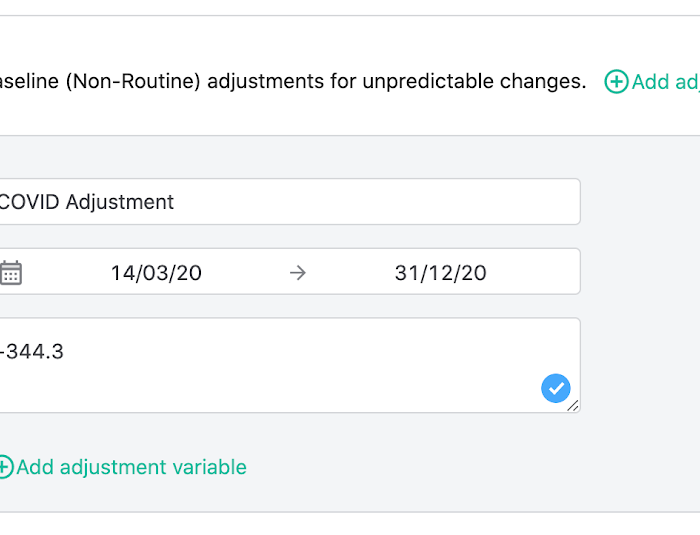700x535 pixels.
Task: Click the blue checkmark badge in textarea
Action: pos(556,388)
